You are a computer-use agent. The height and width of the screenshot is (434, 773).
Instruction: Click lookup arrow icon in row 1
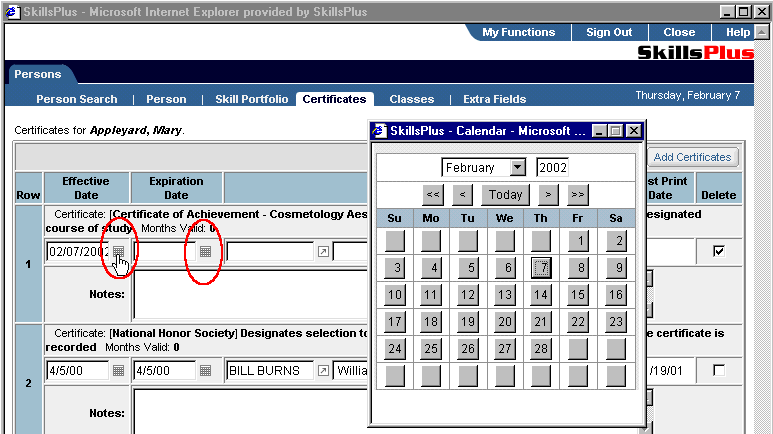click(323, 252)
